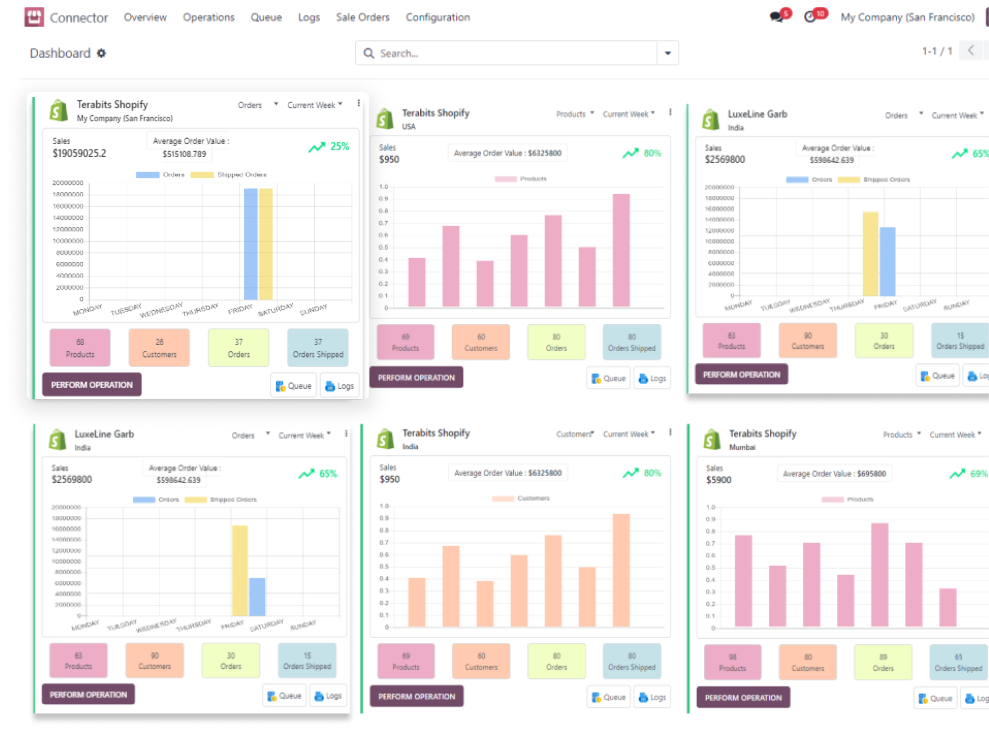Open the My Company (San Francisco) company switcher
This screenshot has width=989, height=734.
click(907, 17)
